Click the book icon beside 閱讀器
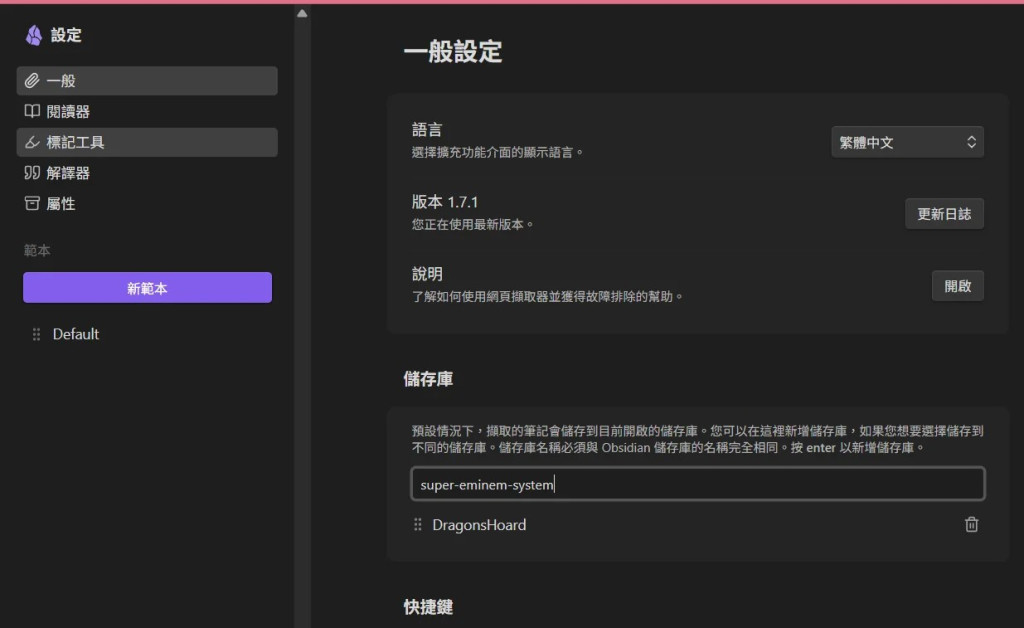The image size is (1024, 628). (x=32, y=112)
